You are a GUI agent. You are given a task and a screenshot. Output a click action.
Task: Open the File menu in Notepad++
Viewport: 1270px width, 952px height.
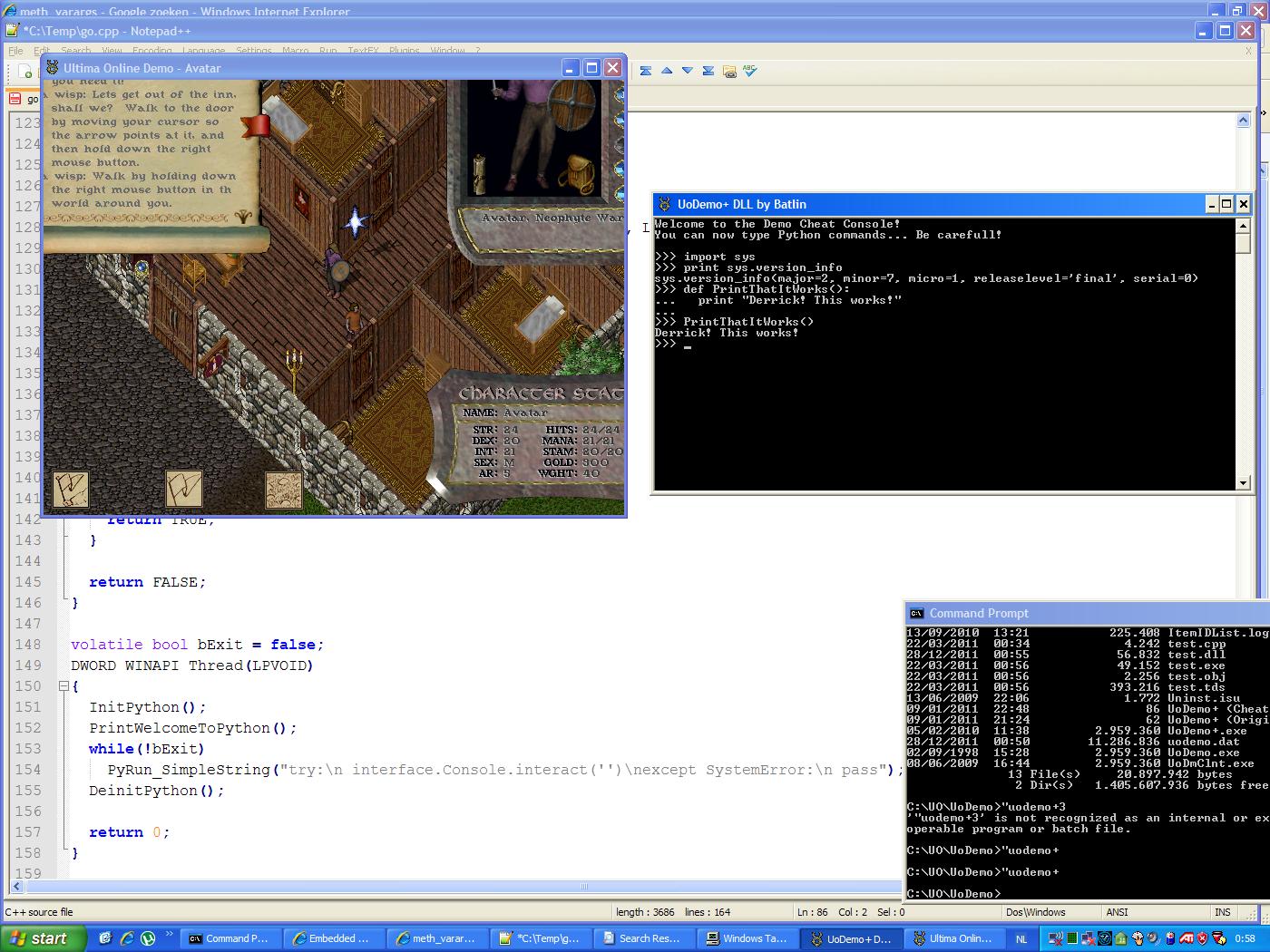coord(15,51)
